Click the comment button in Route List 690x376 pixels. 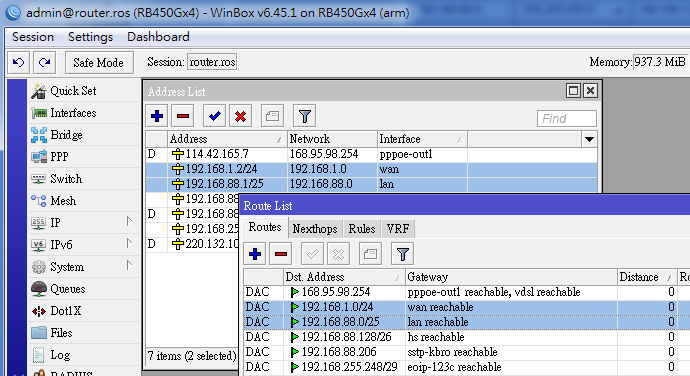tap(370, 254)
